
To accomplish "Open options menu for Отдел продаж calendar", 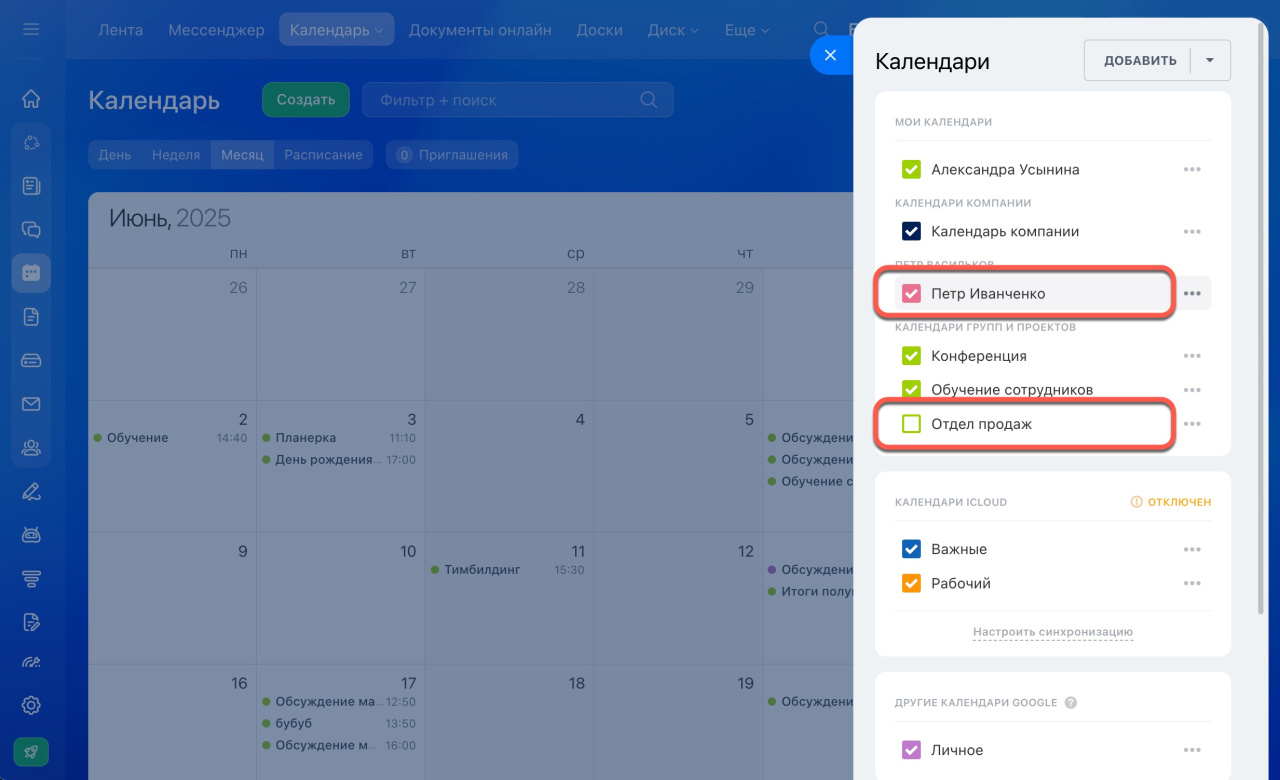I will point(1192,424).
